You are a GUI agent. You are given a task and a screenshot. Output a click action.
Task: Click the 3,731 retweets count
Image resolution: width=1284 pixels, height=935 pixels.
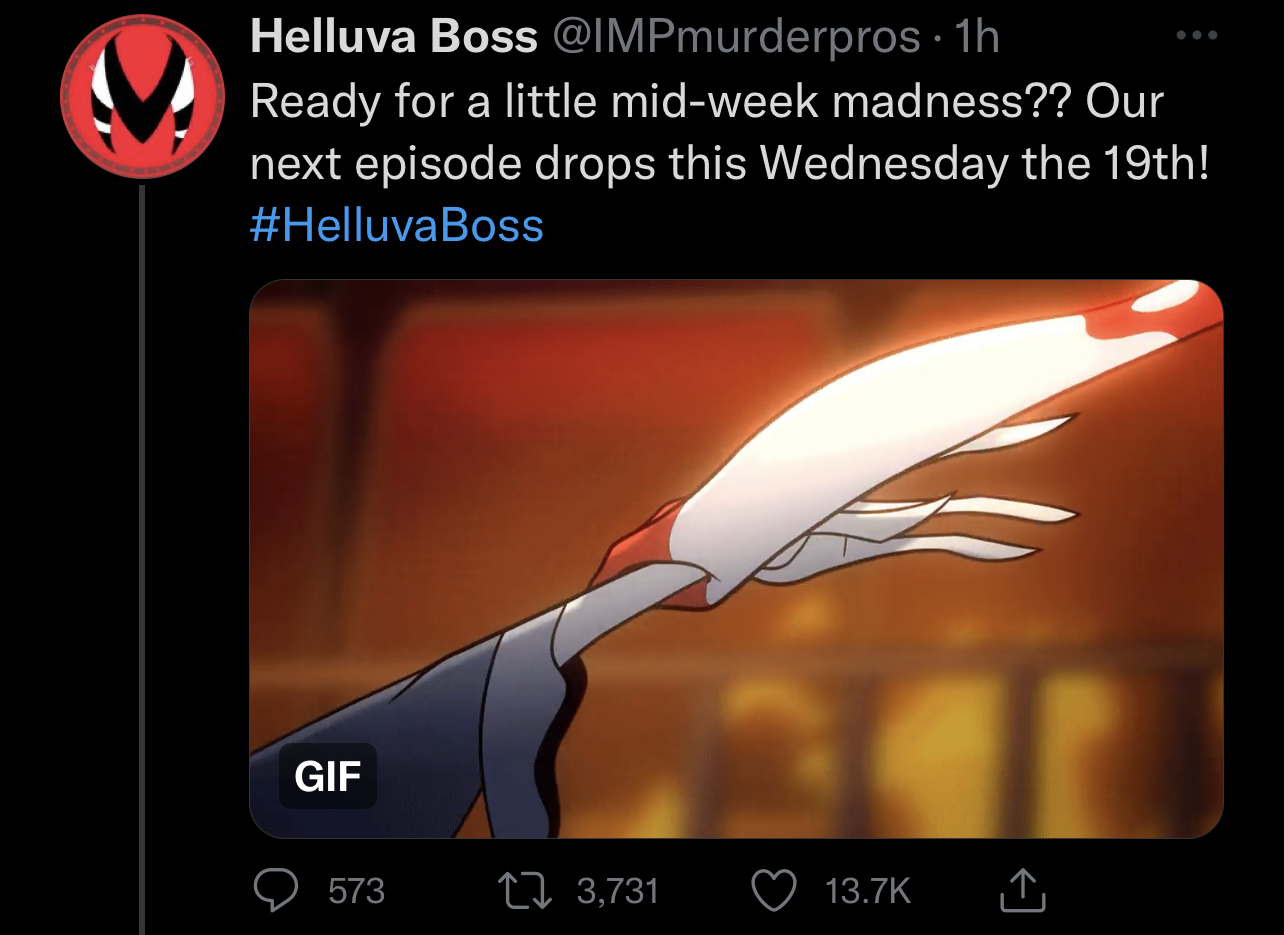pos(618,890)
